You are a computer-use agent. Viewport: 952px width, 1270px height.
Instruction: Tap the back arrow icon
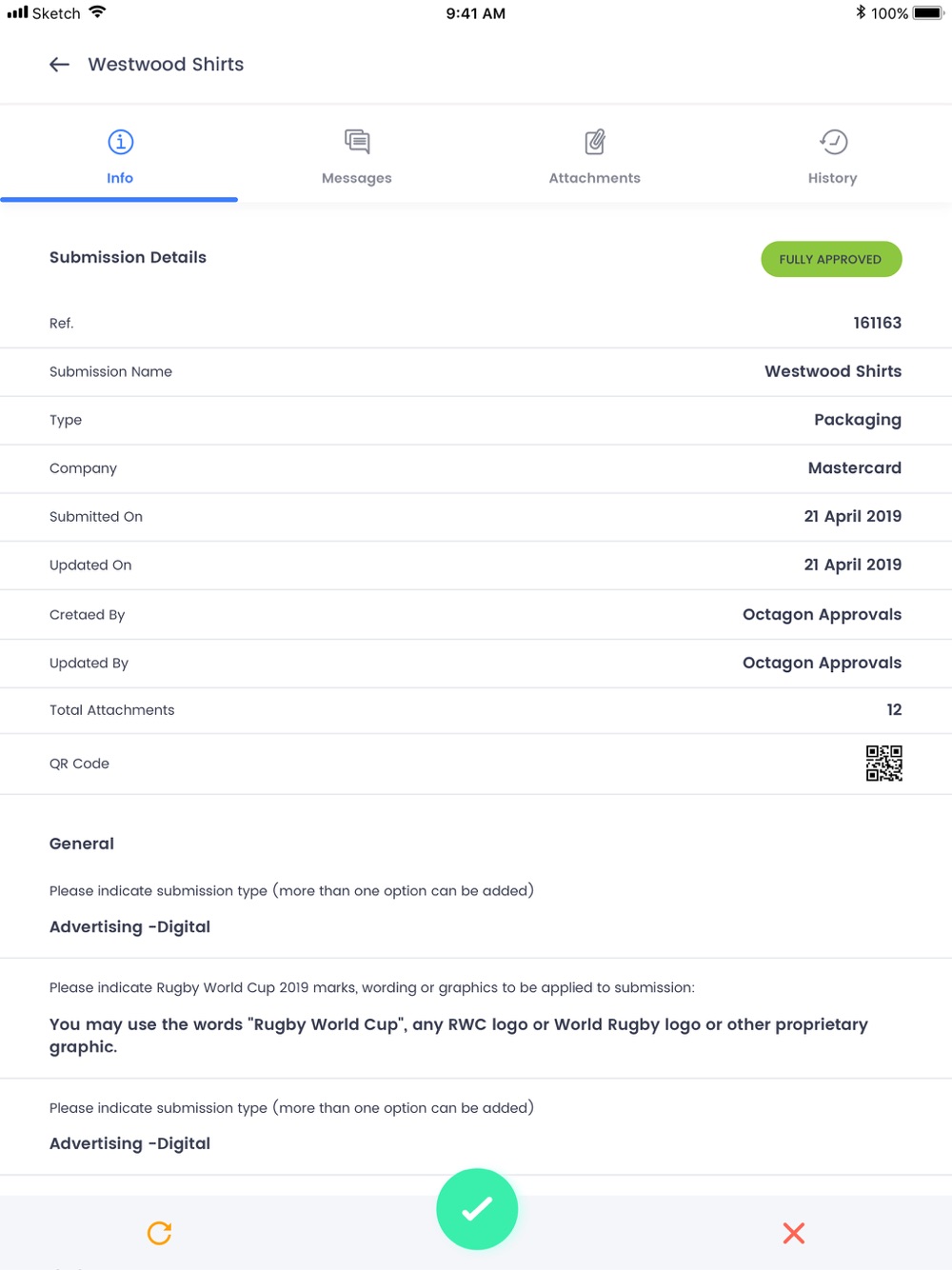[x=59, y=65]
